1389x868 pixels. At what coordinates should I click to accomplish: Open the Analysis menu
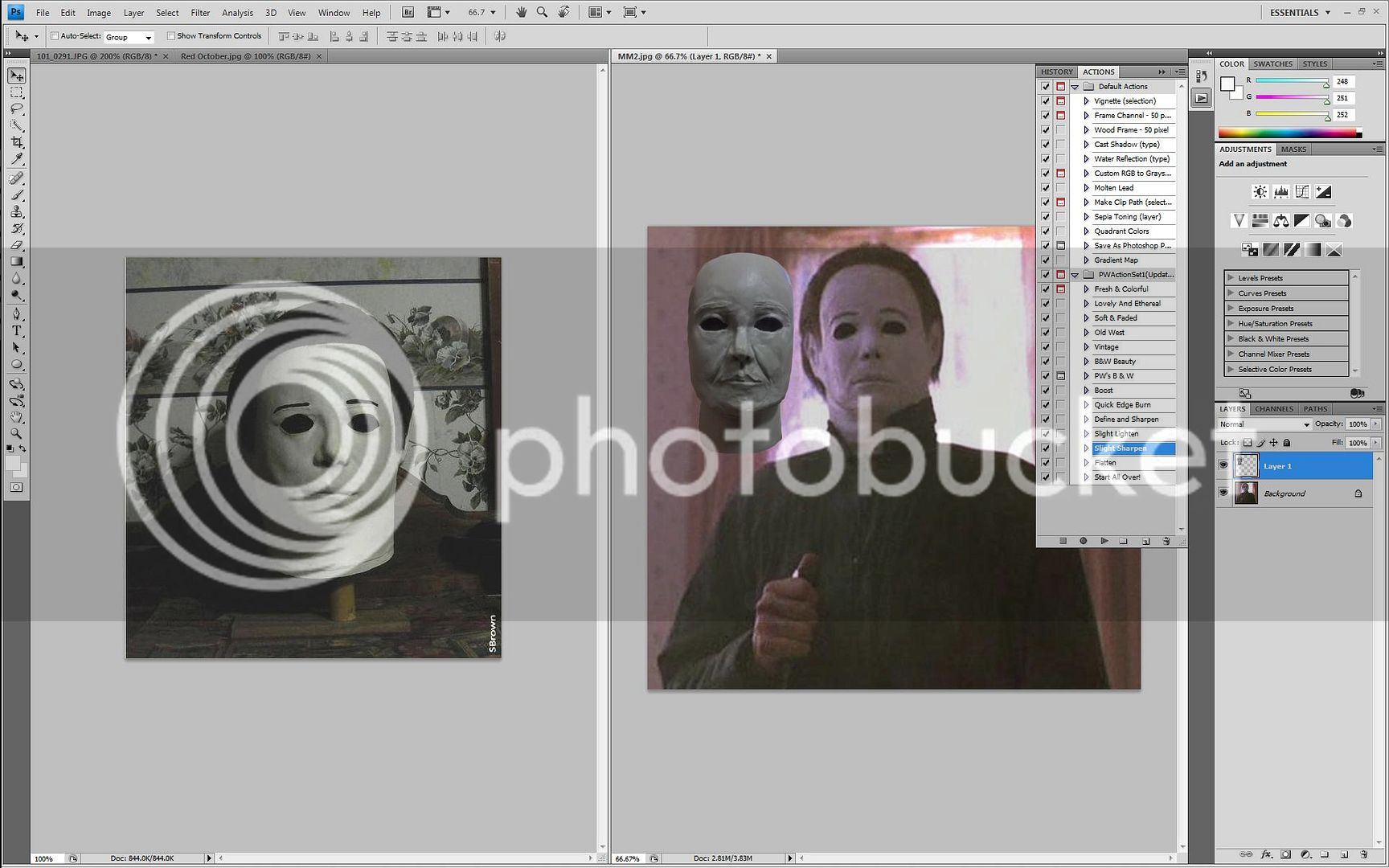pos(237,13)
